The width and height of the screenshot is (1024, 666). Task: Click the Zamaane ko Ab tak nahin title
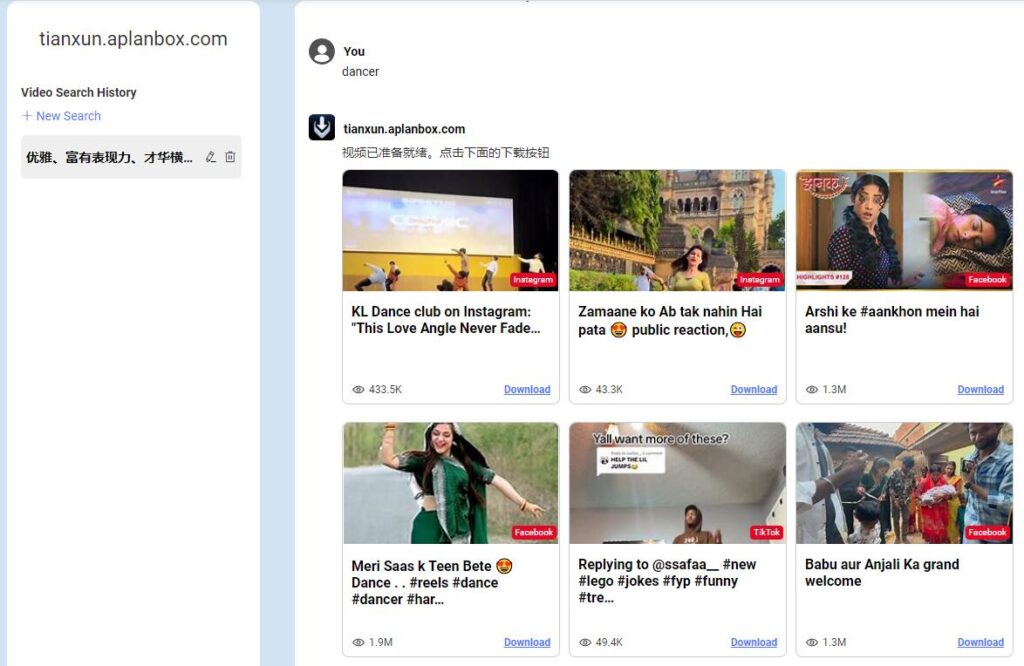pyautogui.click(x=670, y=321)
